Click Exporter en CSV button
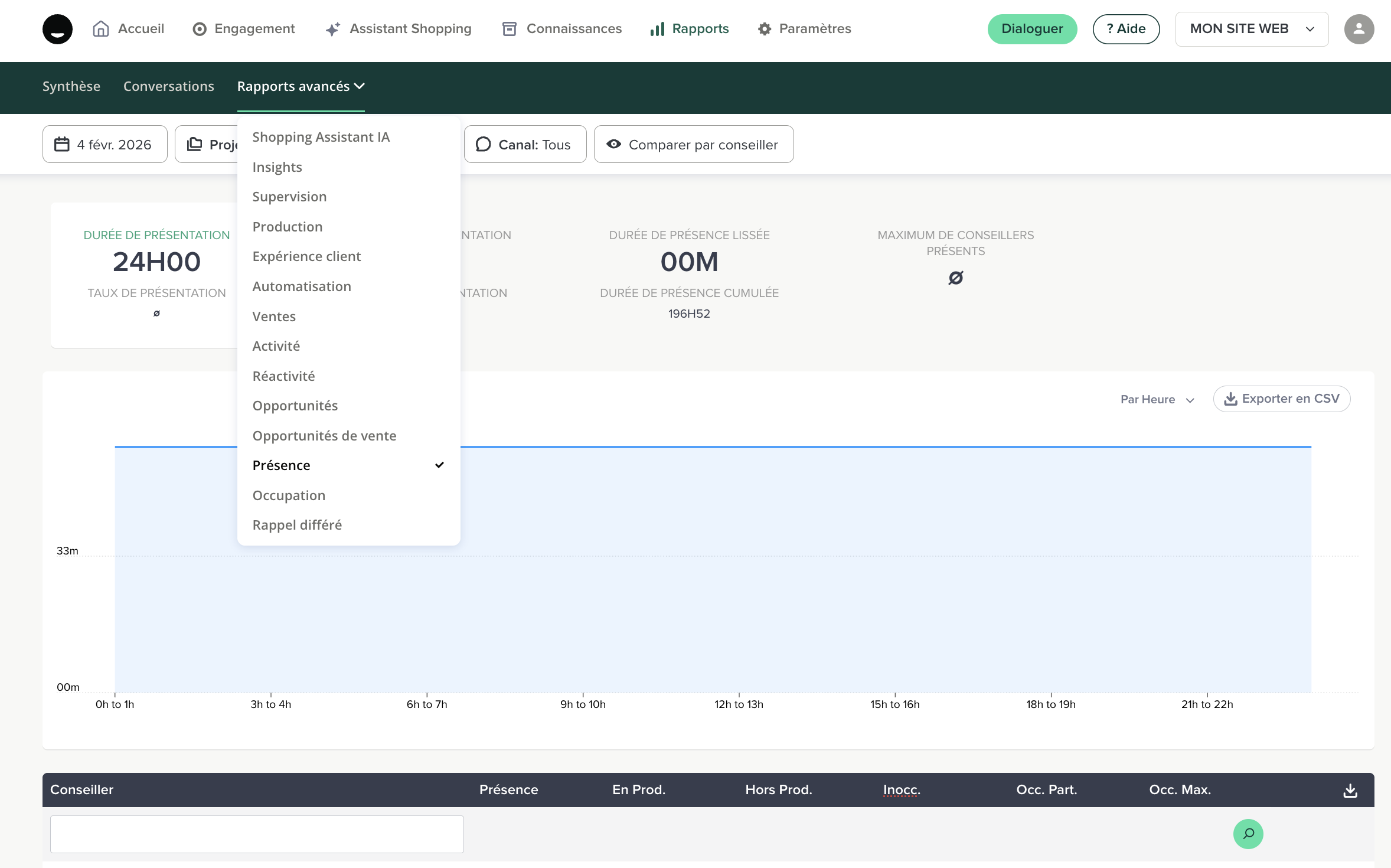The height and width of the screenshot is (868, 1391). (x=1281, y=399)
